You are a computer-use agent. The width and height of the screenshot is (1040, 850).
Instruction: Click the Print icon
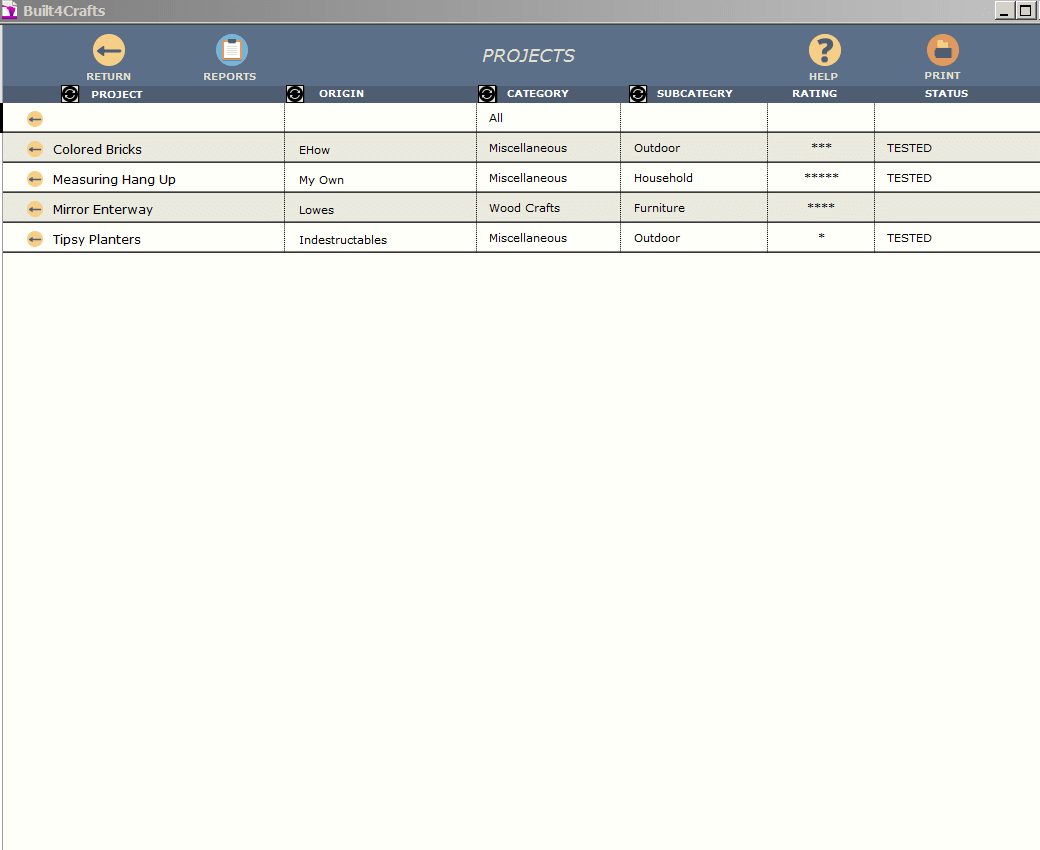(x=942, y=50)
